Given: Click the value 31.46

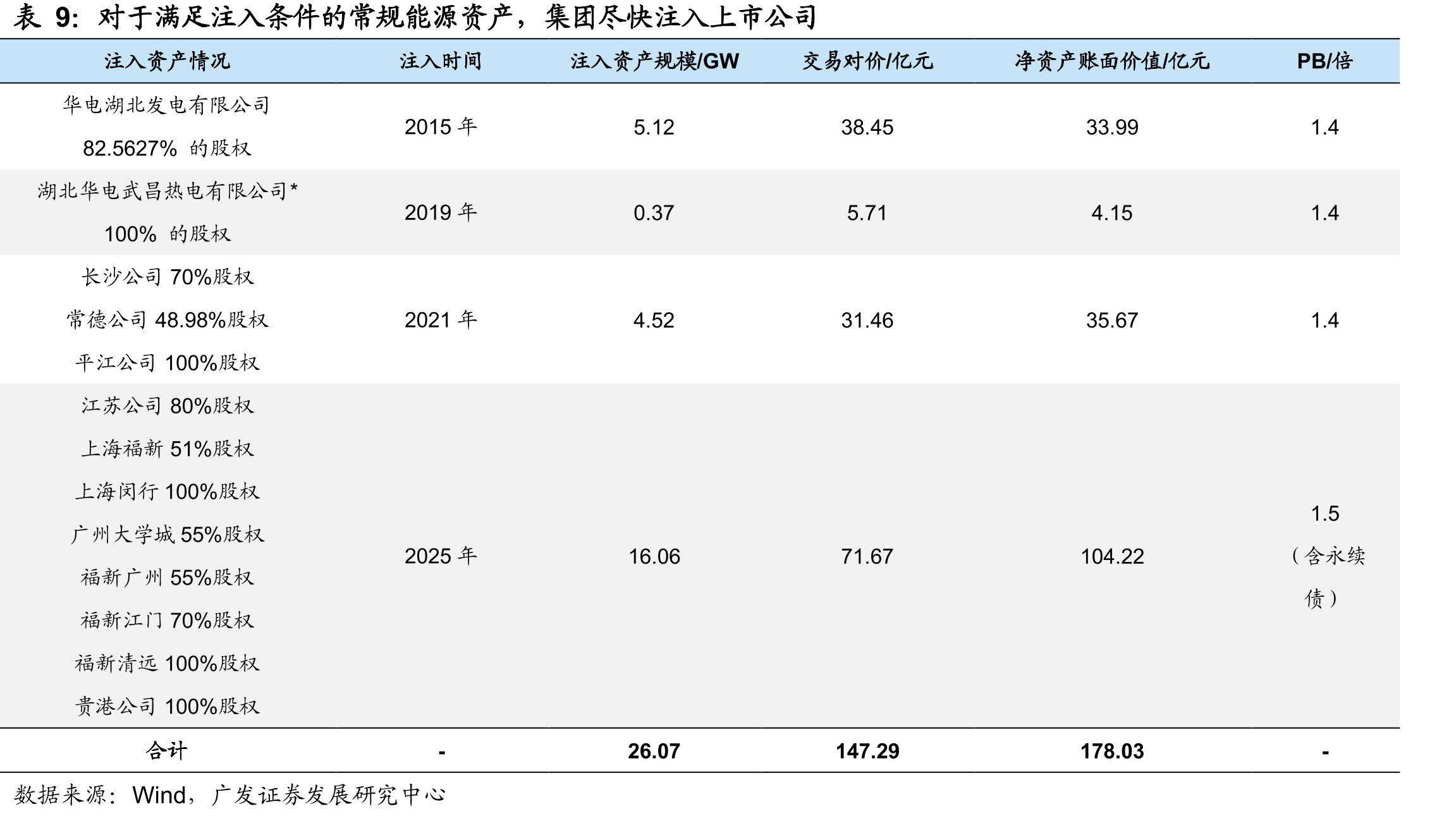Looking at the screenshot, I should pos(867,320).
